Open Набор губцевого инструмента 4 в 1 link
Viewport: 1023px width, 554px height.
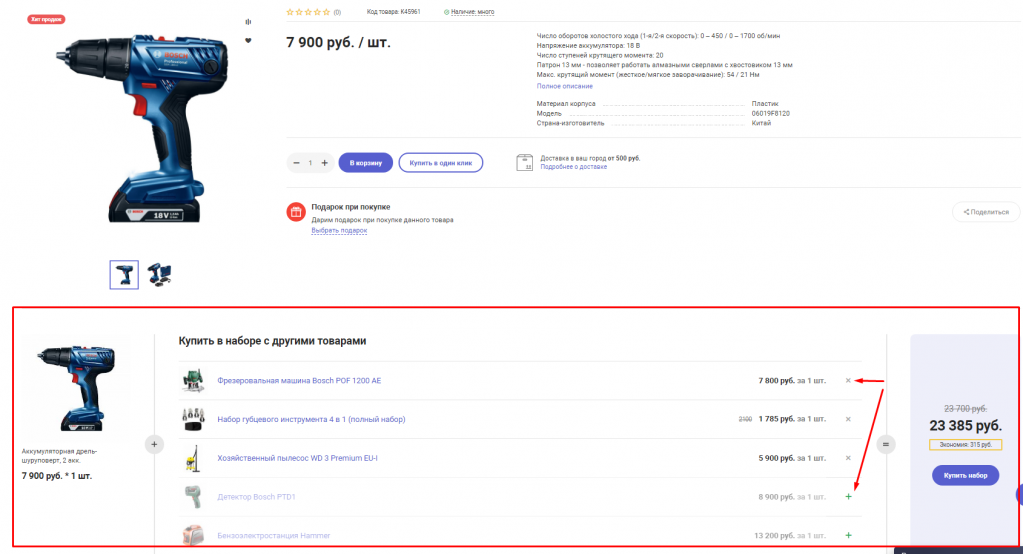pos(311,420)
